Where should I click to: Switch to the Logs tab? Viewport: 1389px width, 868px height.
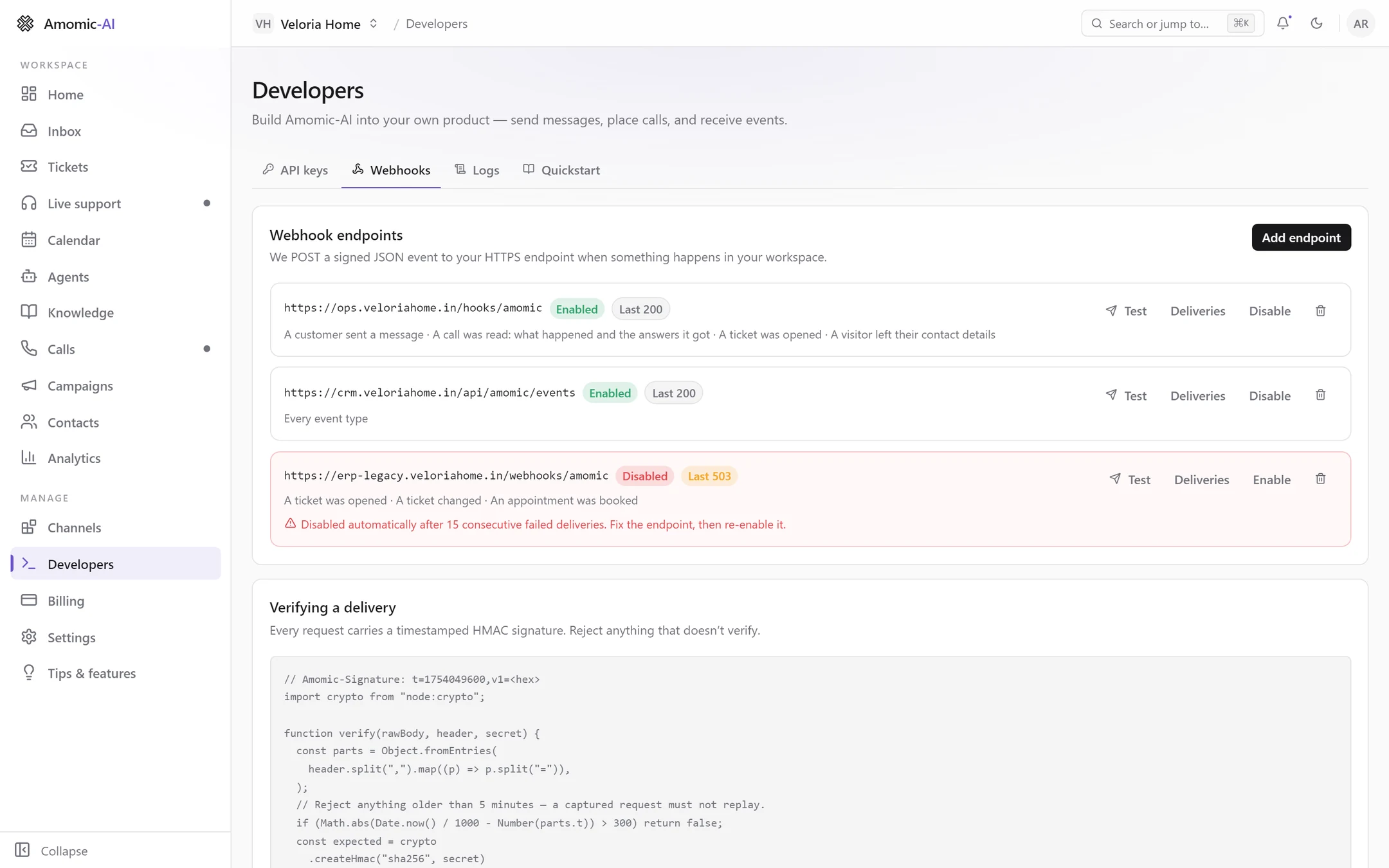point(477,170)
